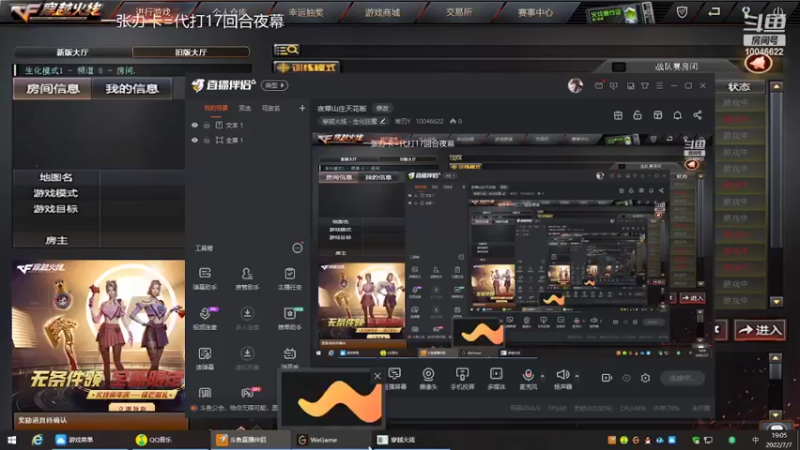Click the room list vertical scrollbar track
The image size is (800, 450).
pos(776,194)
